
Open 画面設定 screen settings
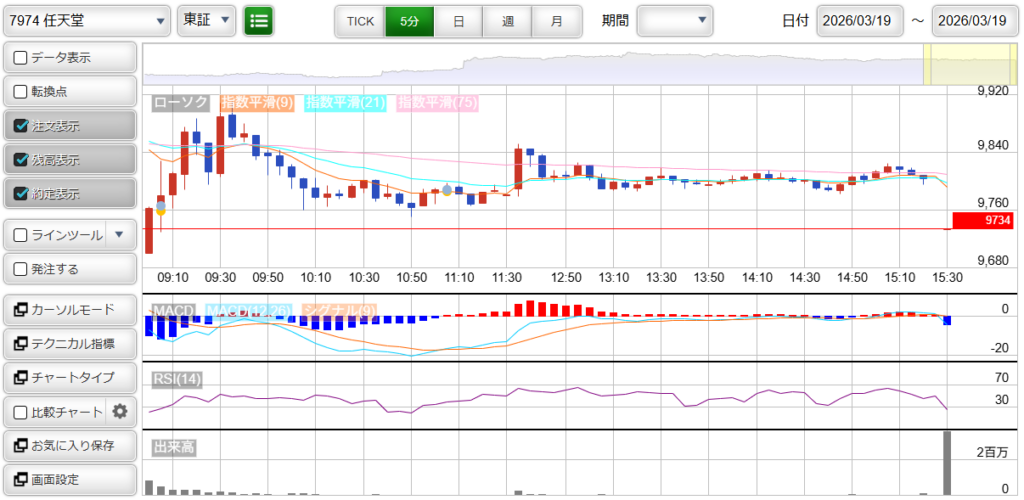69,479
